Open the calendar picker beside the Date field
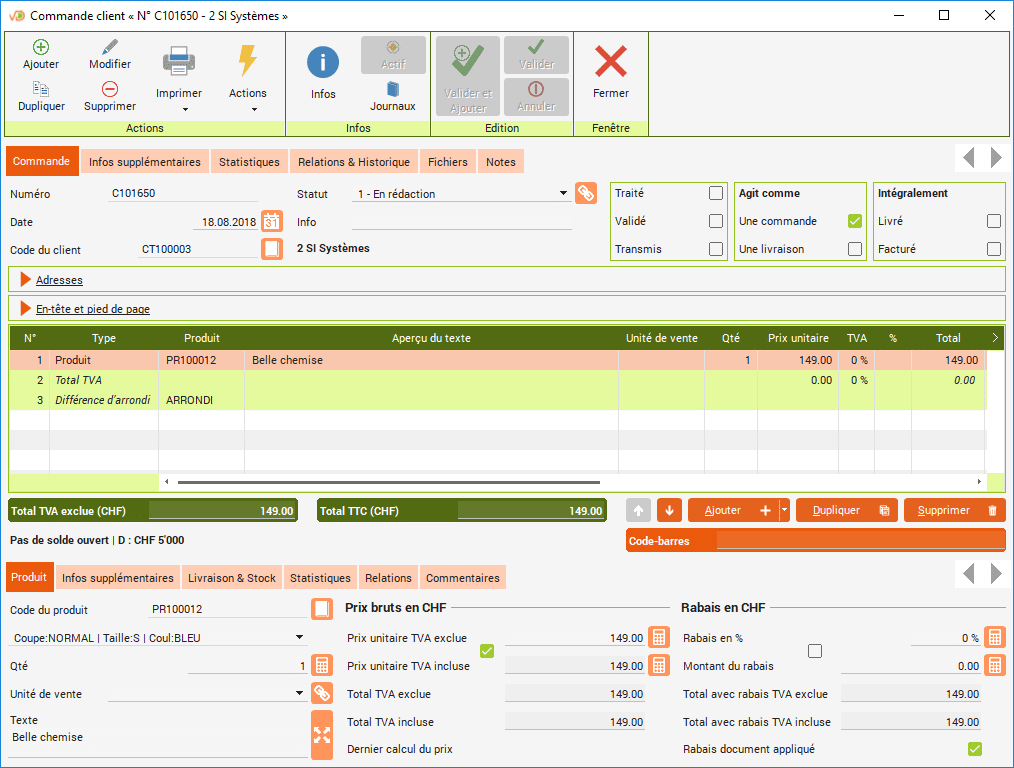The image size is (1014, 768). [272, 222]
